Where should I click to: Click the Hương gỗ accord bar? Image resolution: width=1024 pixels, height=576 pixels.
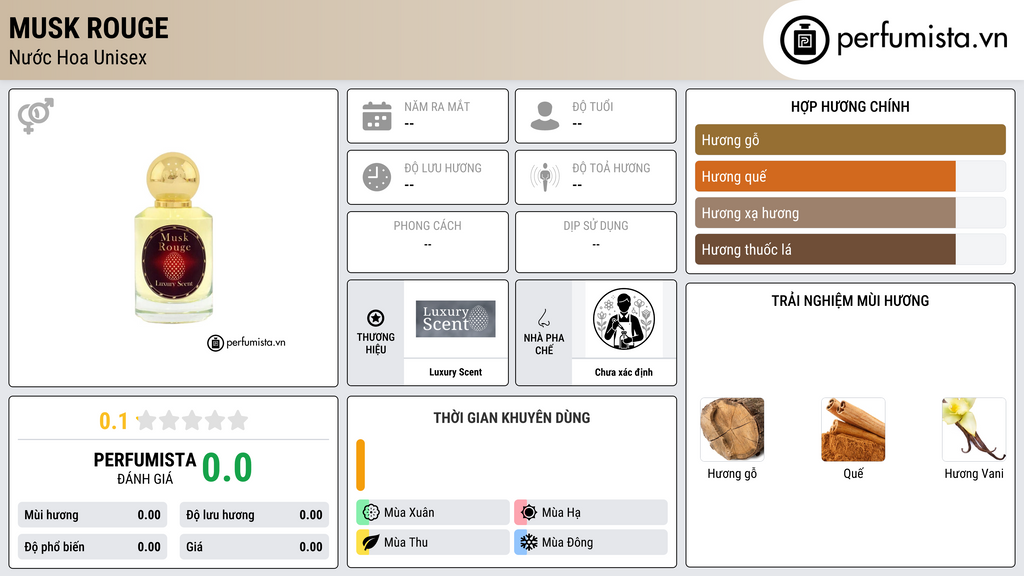click(850, 140)
